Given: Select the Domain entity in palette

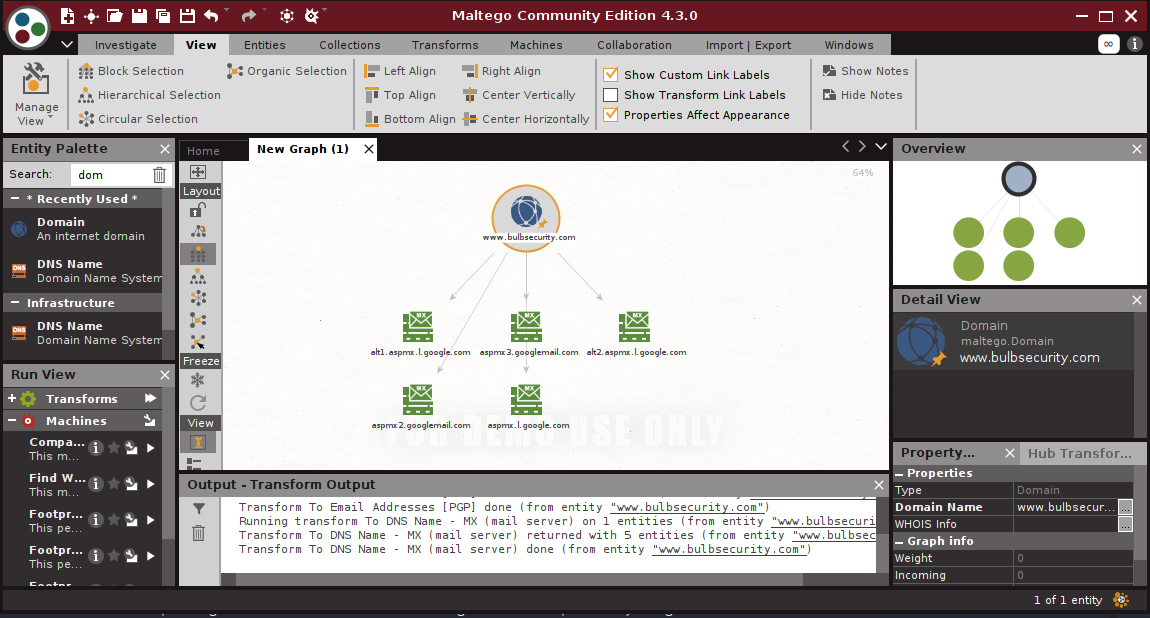Looking at the screenshot, I should (x=82, y=229).
